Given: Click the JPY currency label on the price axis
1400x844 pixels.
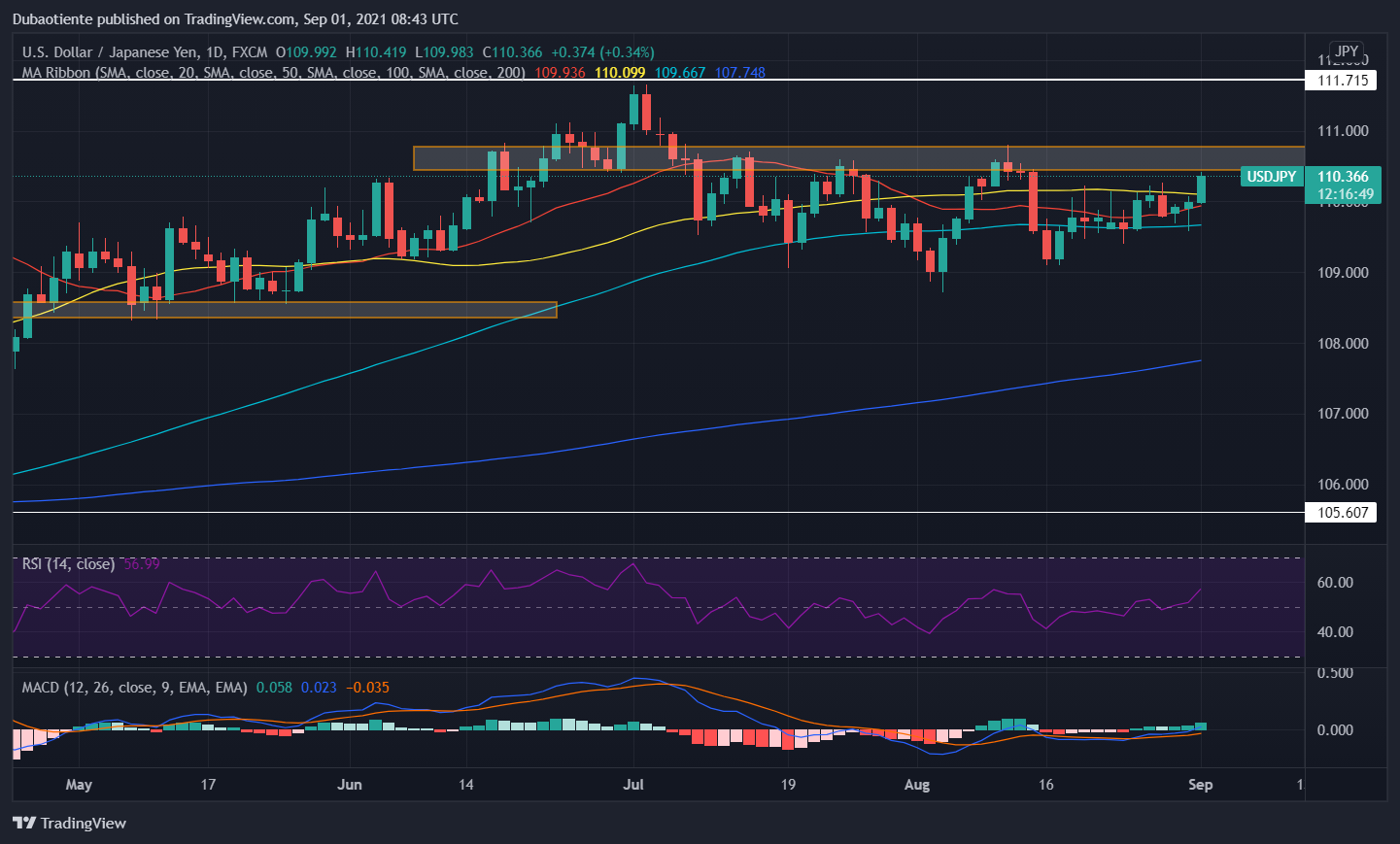Looking at the screenshot, I should click(1347, 51).
